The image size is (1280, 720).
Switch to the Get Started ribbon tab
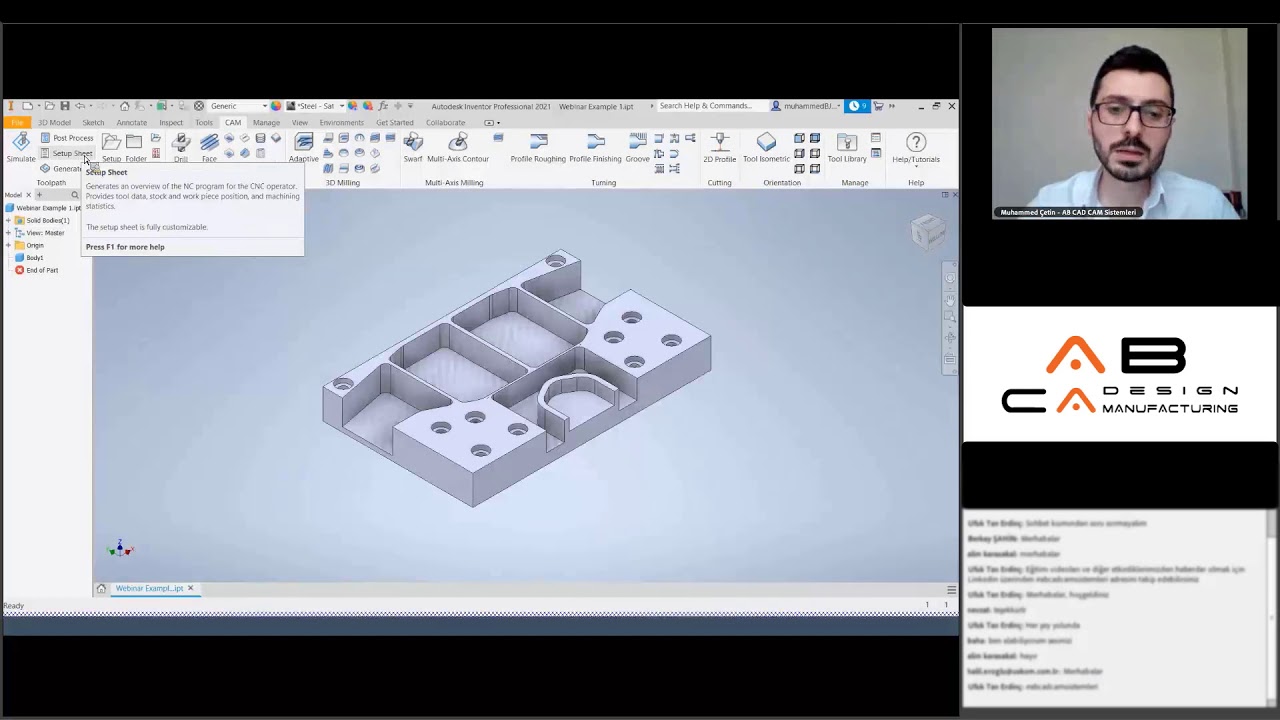click(394, 122)
